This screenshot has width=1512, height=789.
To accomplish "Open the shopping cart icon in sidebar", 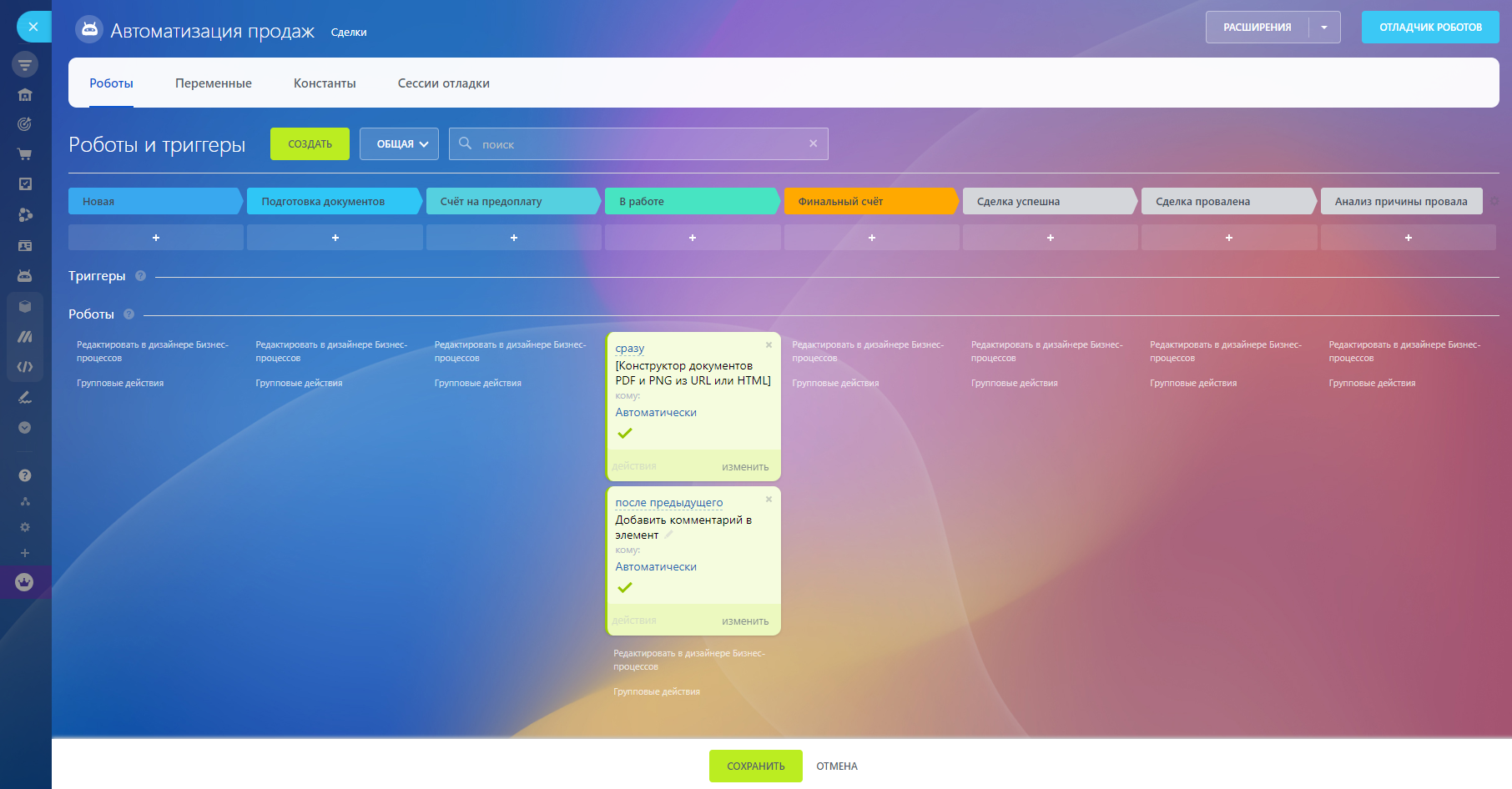I will 25,154.
